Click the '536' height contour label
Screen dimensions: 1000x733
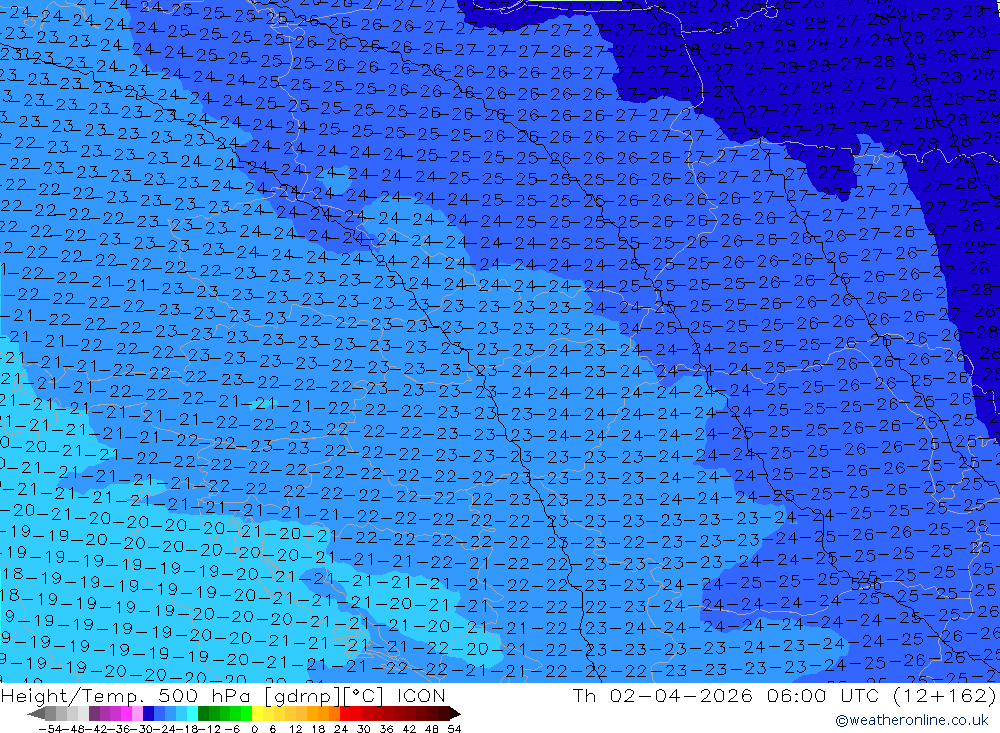pos(866,584)
